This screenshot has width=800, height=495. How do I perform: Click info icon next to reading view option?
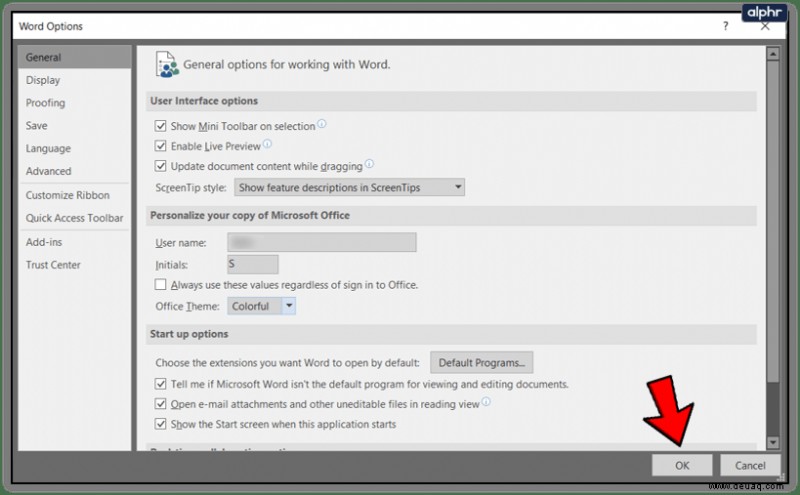click(x=486, y=402)
